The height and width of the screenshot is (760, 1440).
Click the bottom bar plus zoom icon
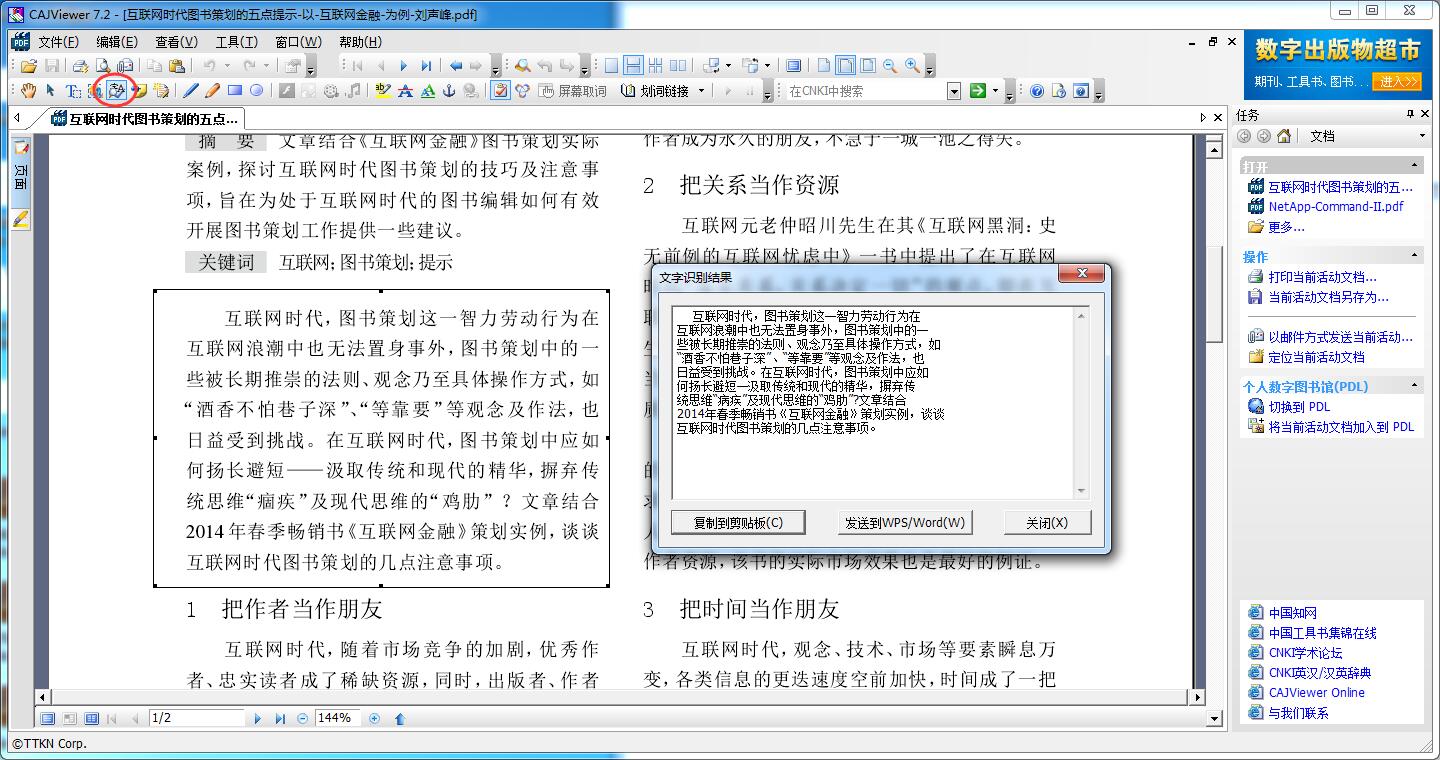click(x=375, y=718)
